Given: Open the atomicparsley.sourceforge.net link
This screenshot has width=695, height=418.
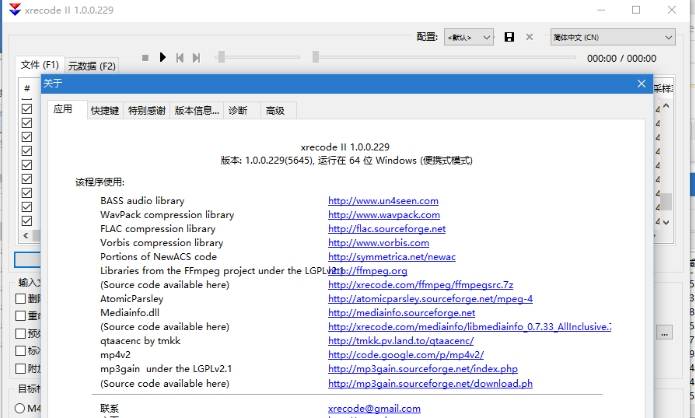Looking at the screenshot, I should [x=430, y=299].
